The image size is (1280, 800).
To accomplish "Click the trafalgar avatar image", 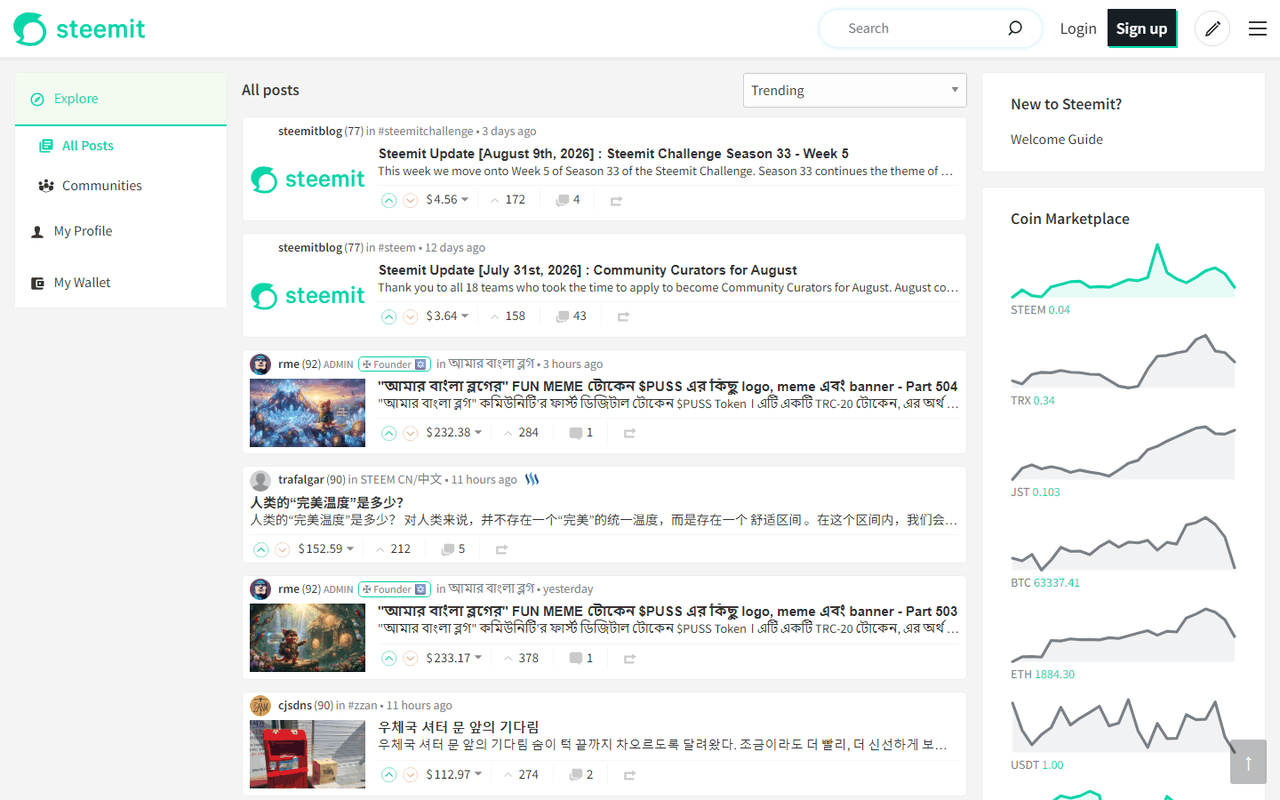I will (x=260, y=480).
